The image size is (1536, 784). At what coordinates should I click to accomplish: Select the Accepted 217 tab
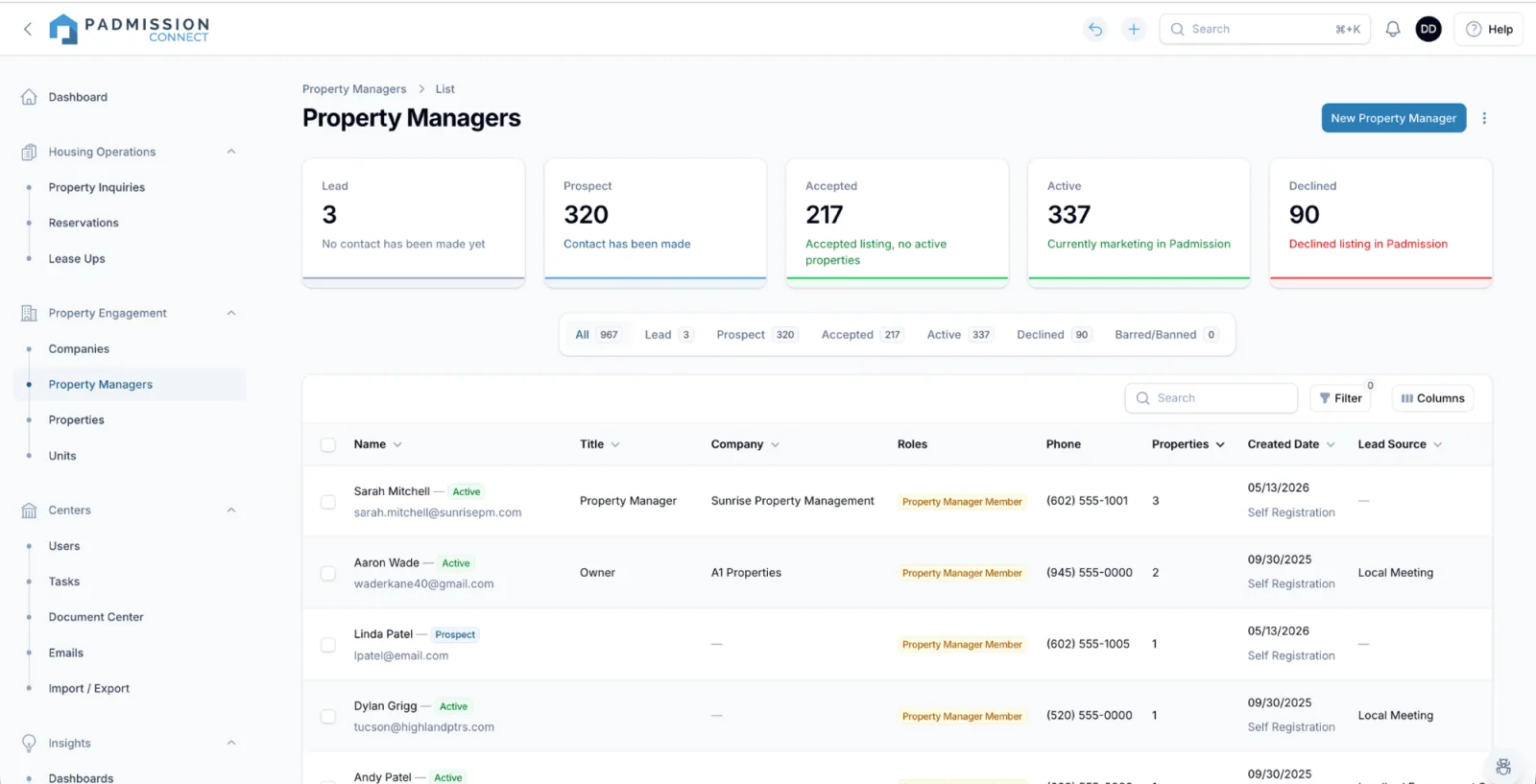click(x=862, y=335)
